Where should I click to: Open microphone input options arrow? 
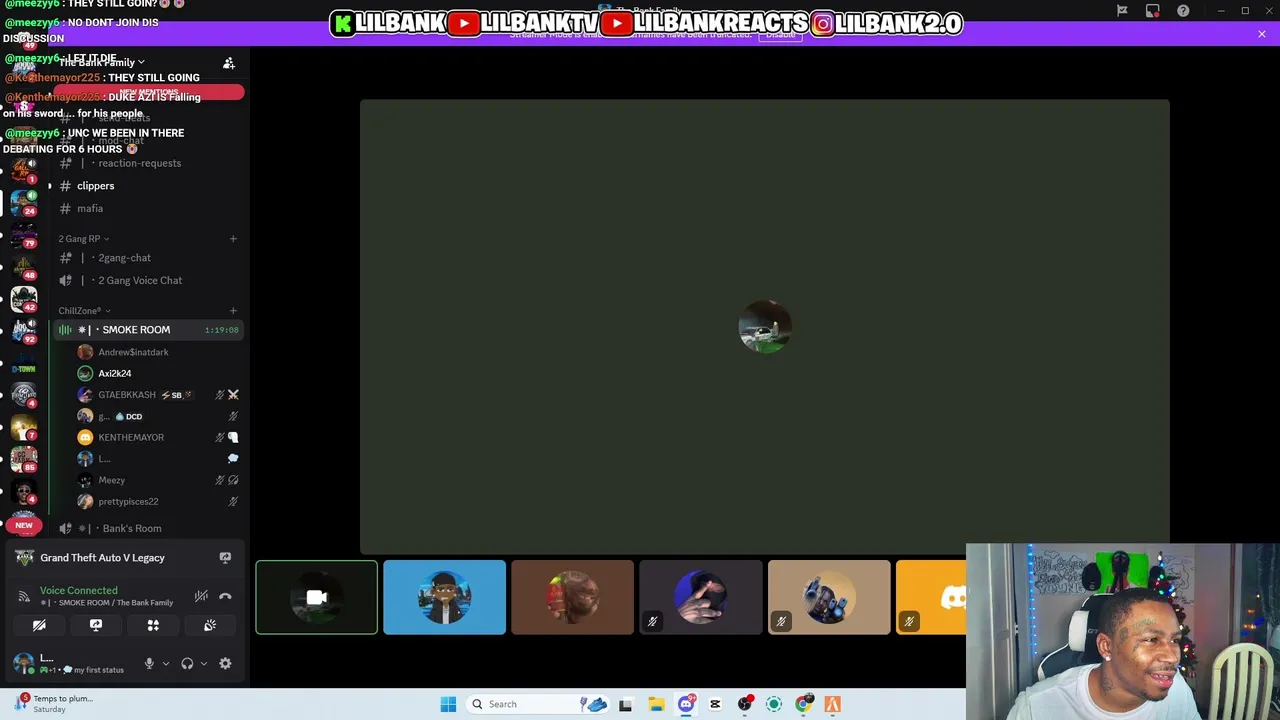[x=166, y=663]
